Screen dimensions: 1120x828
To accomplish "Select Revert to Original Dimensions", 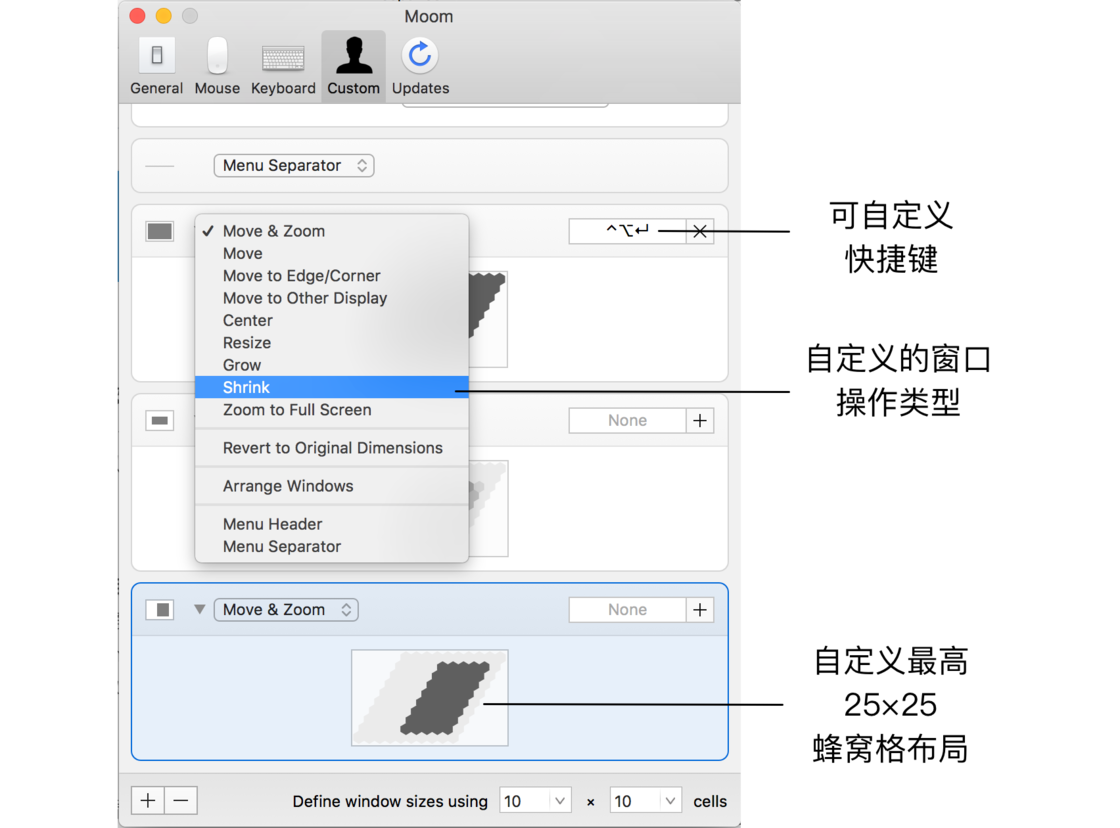I will (331, 448).
